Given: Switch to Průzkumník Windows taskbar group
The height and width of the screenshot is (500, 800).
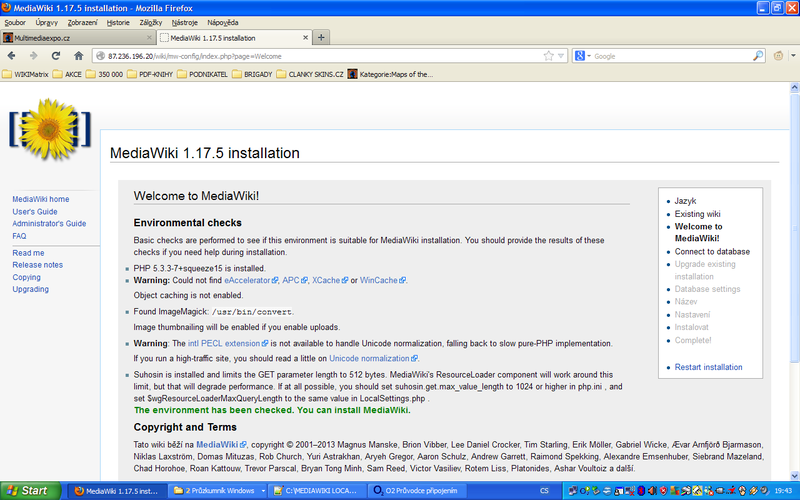Looking at the screenshot, I should pos(217,491).
